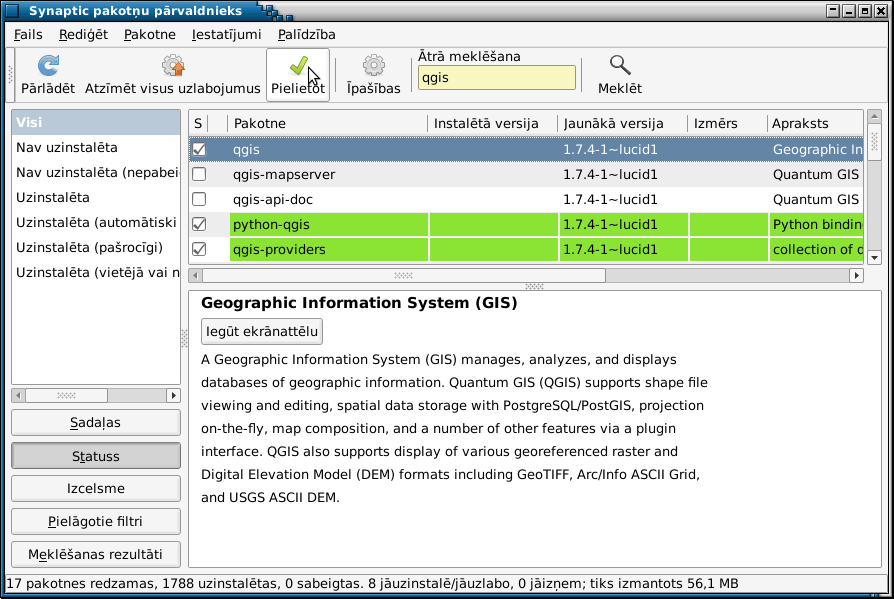Click the filter list horizontal scrollbar thumb
The height and width of the screenshot is (599, 894).
pos(66,396)
